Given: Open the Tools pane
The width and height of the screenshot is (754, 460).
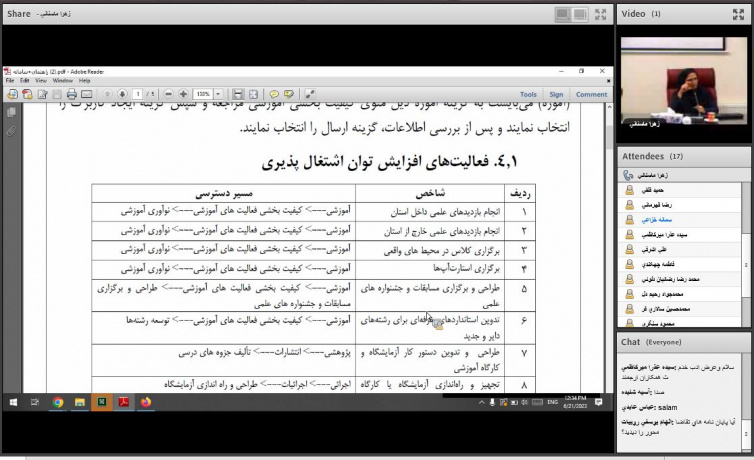Looking at the screenshot, I should 528,95.
